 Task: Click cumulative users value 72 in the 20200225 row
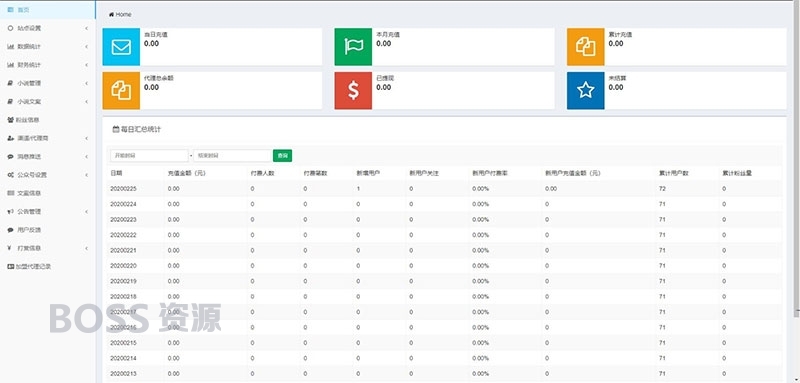click(662, 189)
